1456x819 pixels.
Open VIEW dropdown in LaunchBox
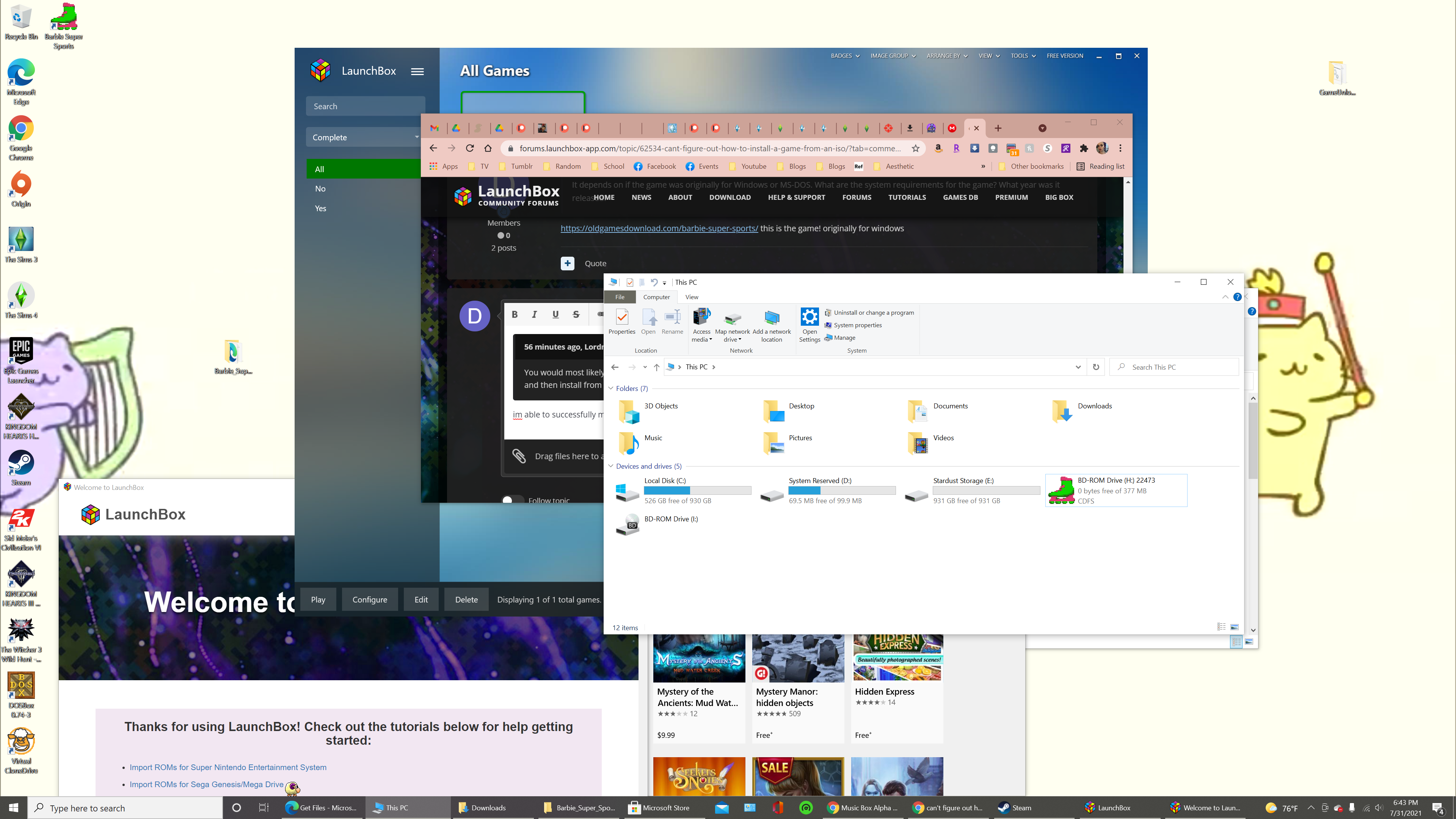pos(989,56)
